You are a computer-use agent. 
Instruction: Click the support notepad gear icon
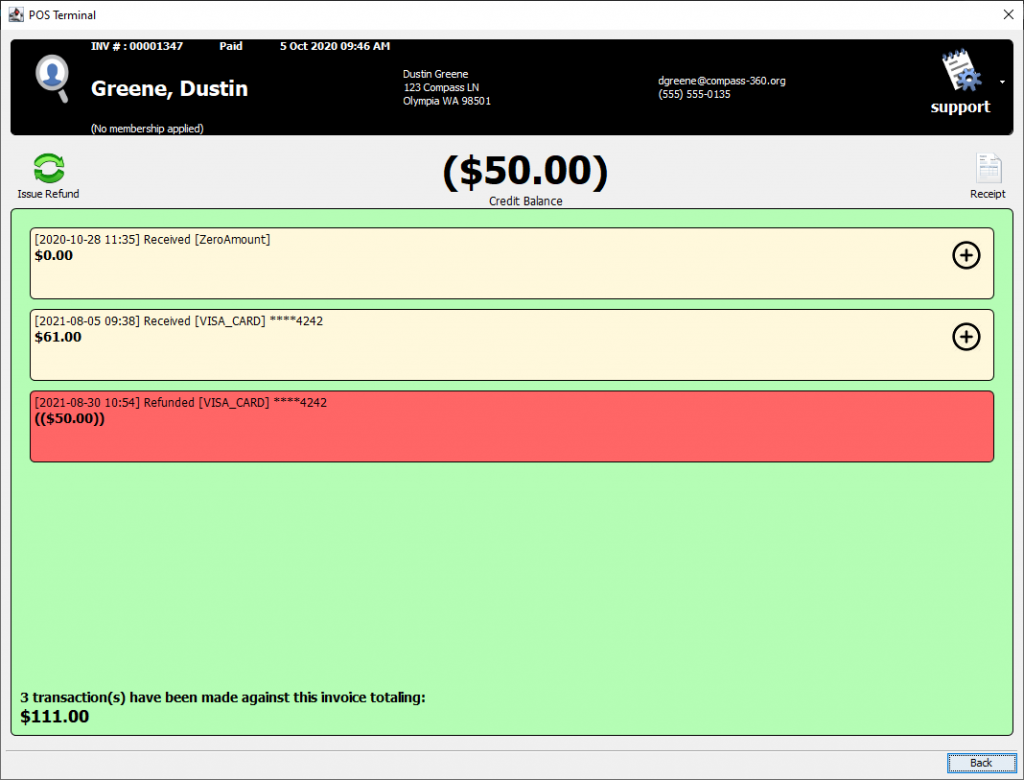(961, 71)
